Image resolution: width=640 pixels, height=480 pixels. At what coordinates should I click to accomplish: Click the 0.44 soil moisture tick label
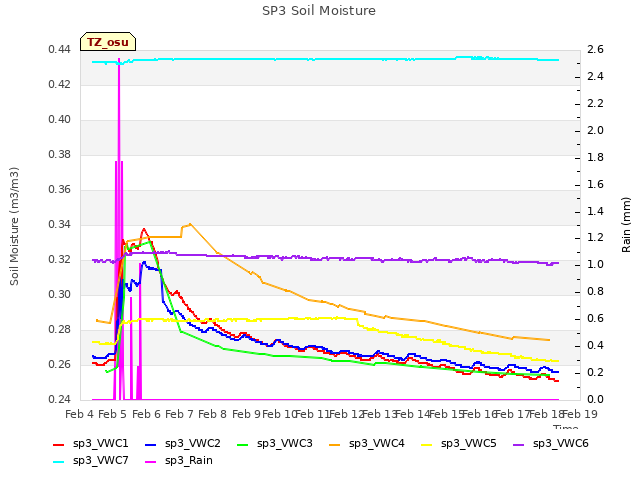click(x=60, y=50)
